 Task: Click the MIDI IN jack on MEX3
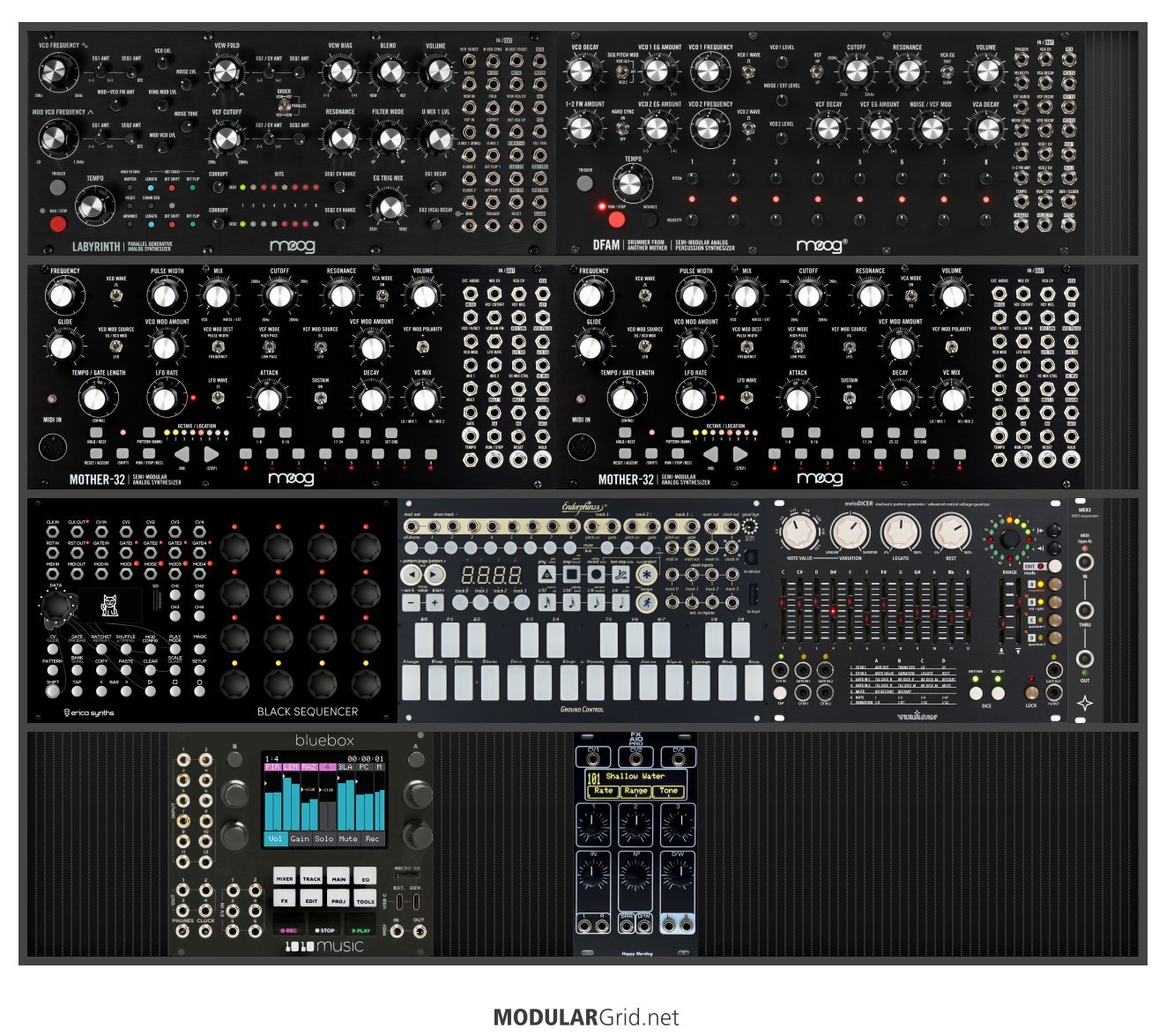point(1085,562)
